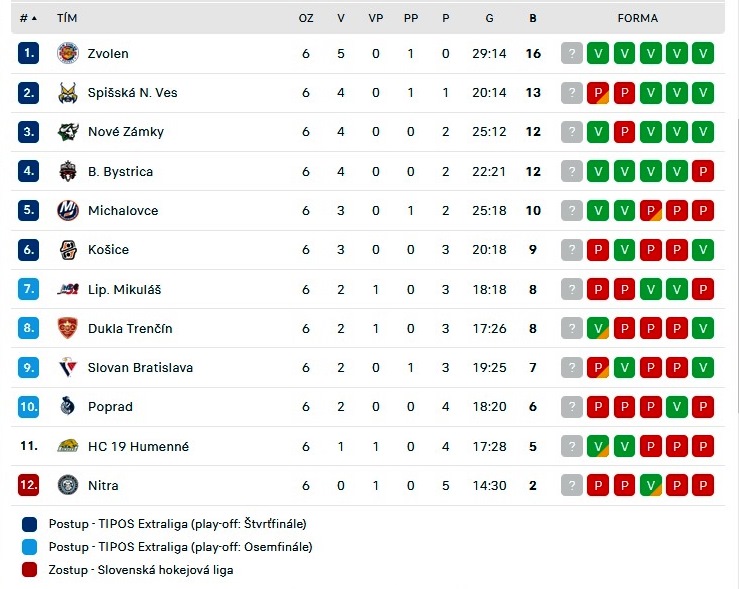Sort table by the # rank column

[x=28, y=18]
